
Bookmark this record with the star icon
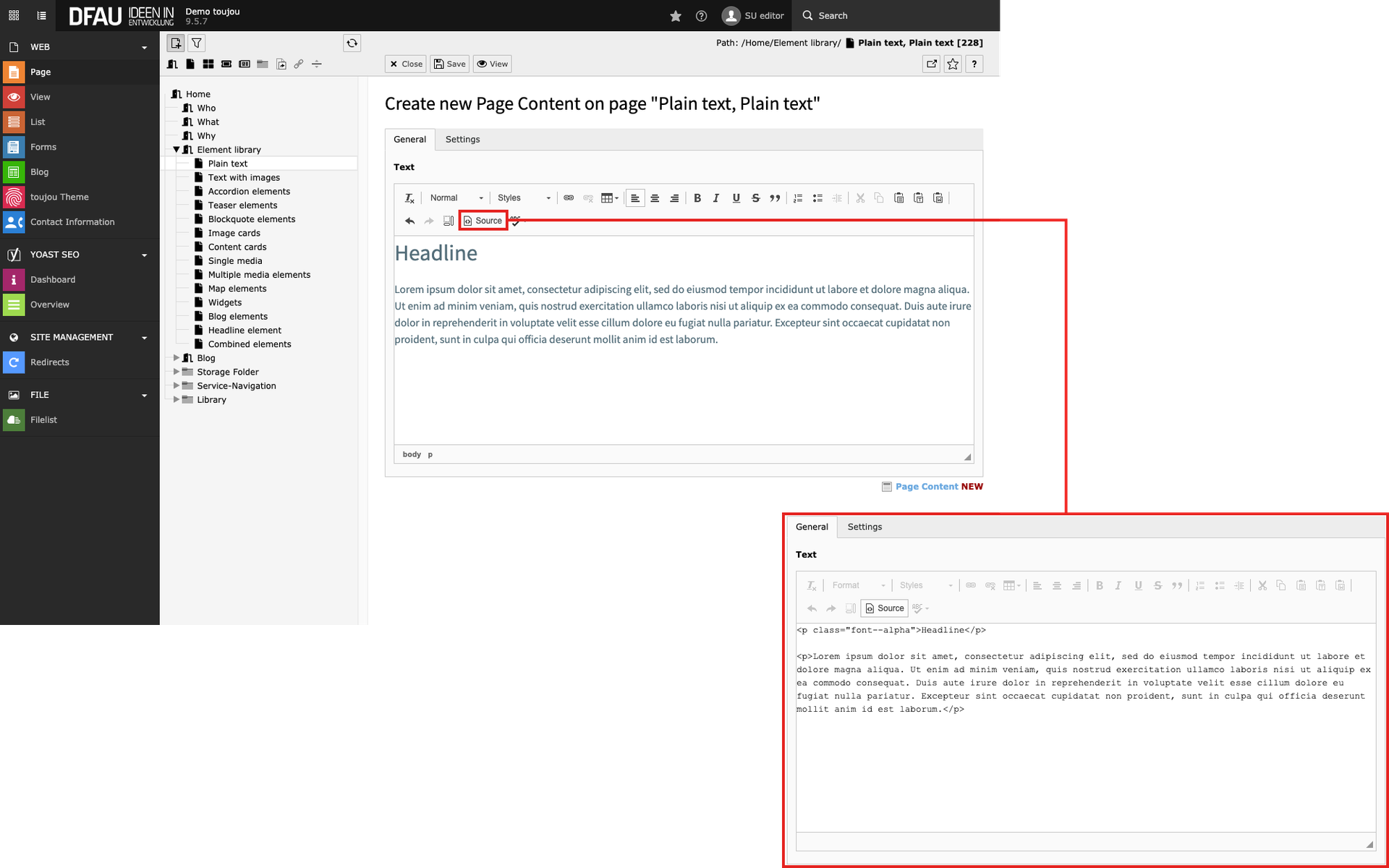pos(953,64)
